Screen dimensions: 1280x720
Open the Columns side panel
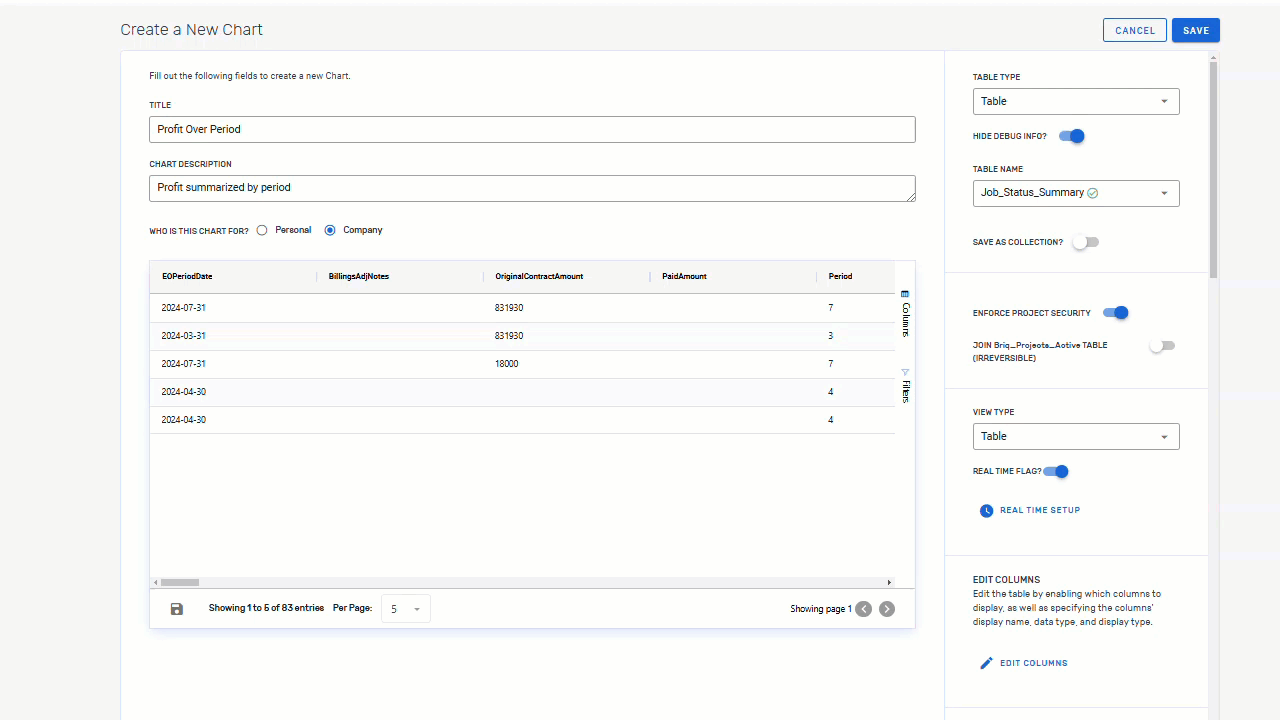[905, 314]
